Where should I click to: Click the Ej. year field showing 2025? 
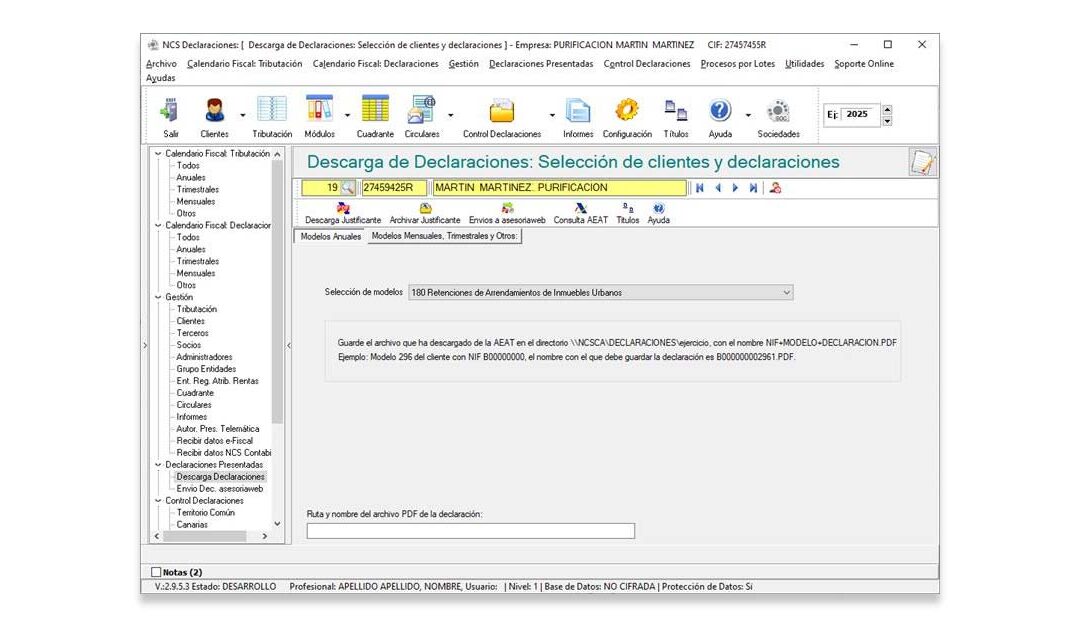point(862,115)
